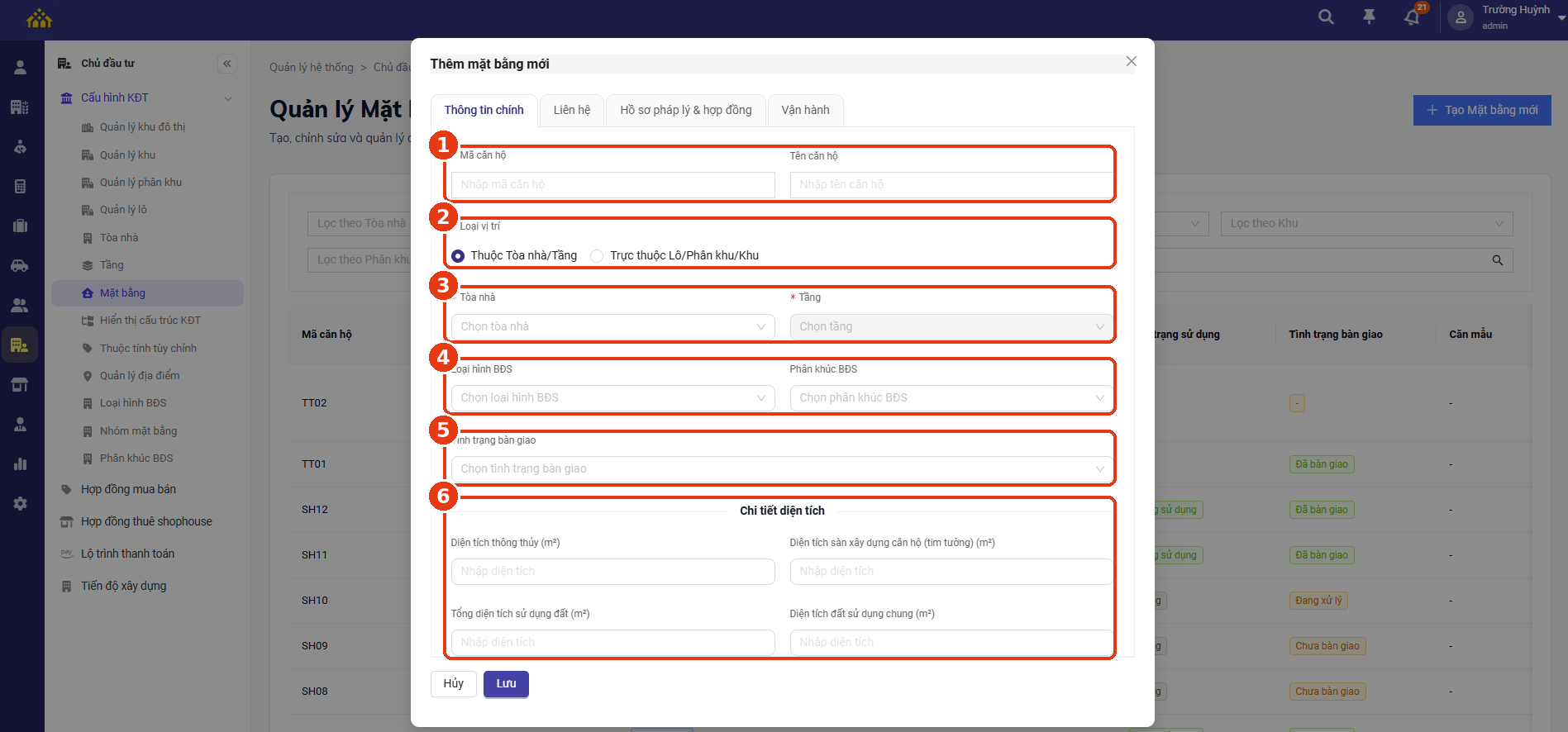Click the search magnifier in filter bar

[x=1497, y=260]
